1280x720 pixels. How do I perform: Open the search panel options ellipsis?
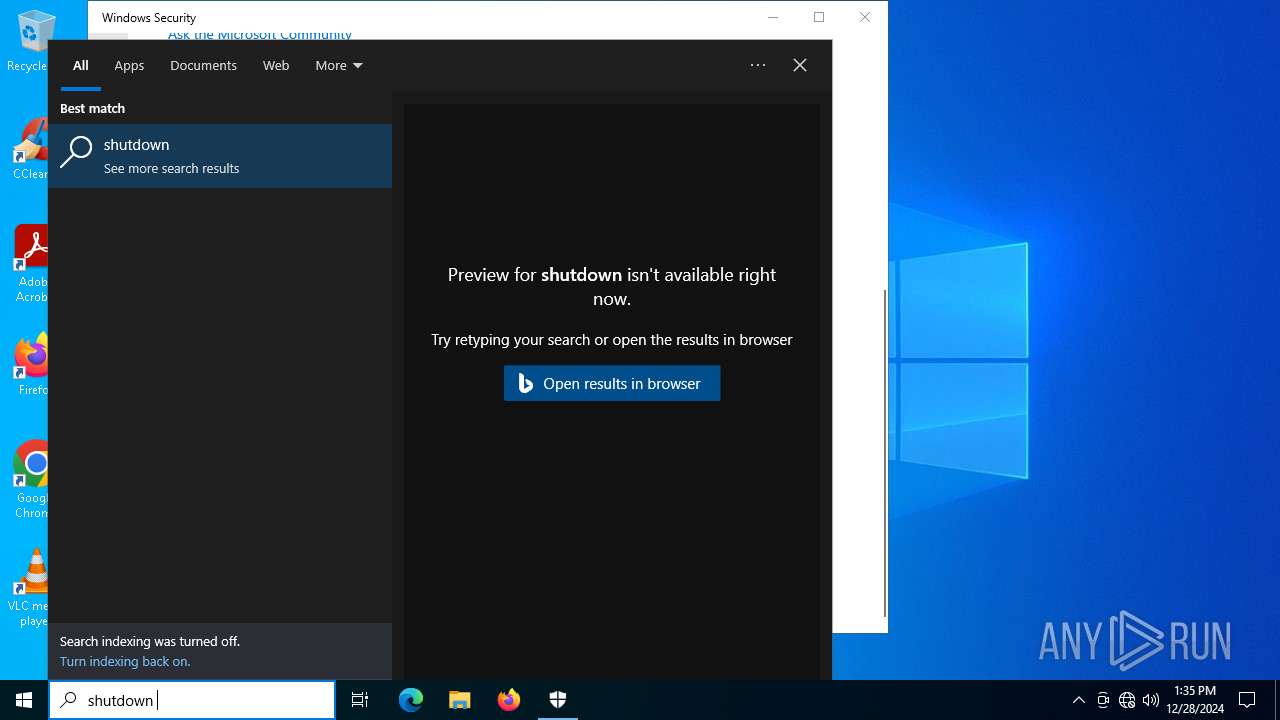pos(758,65)
